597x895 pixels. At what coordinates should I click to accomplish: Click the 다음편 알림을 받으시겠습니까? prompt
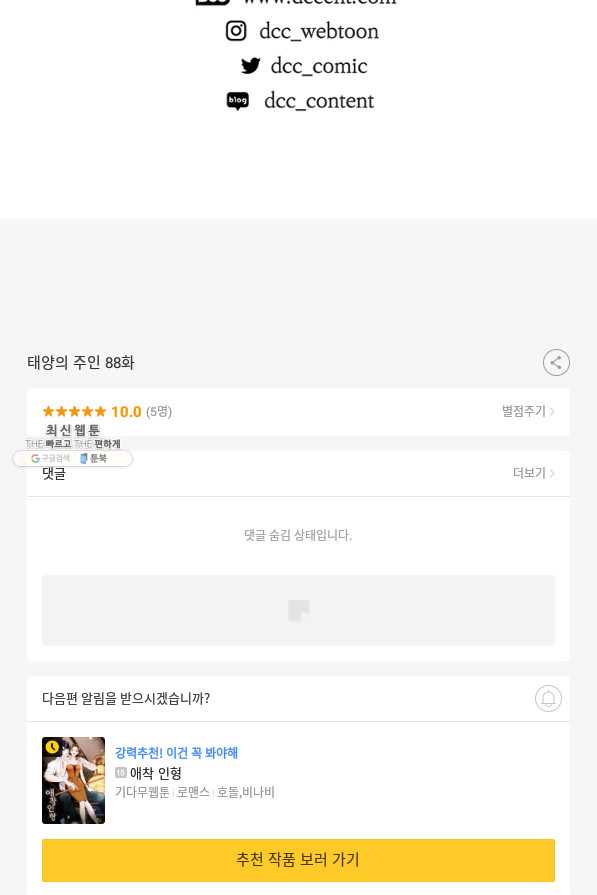point(126,698)
